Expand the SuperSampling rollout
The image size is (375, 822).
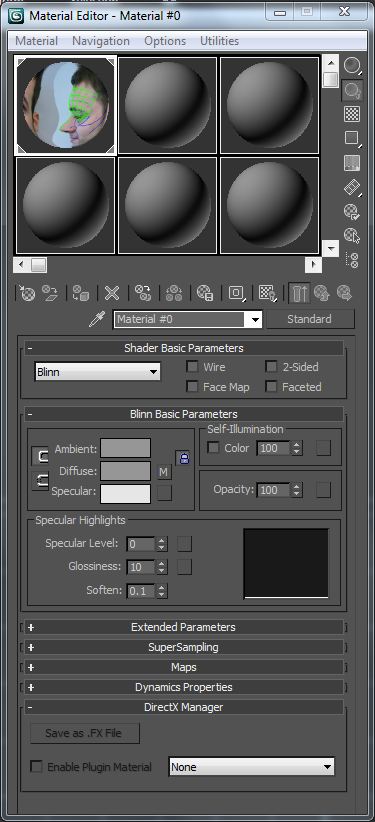point(183,647)
